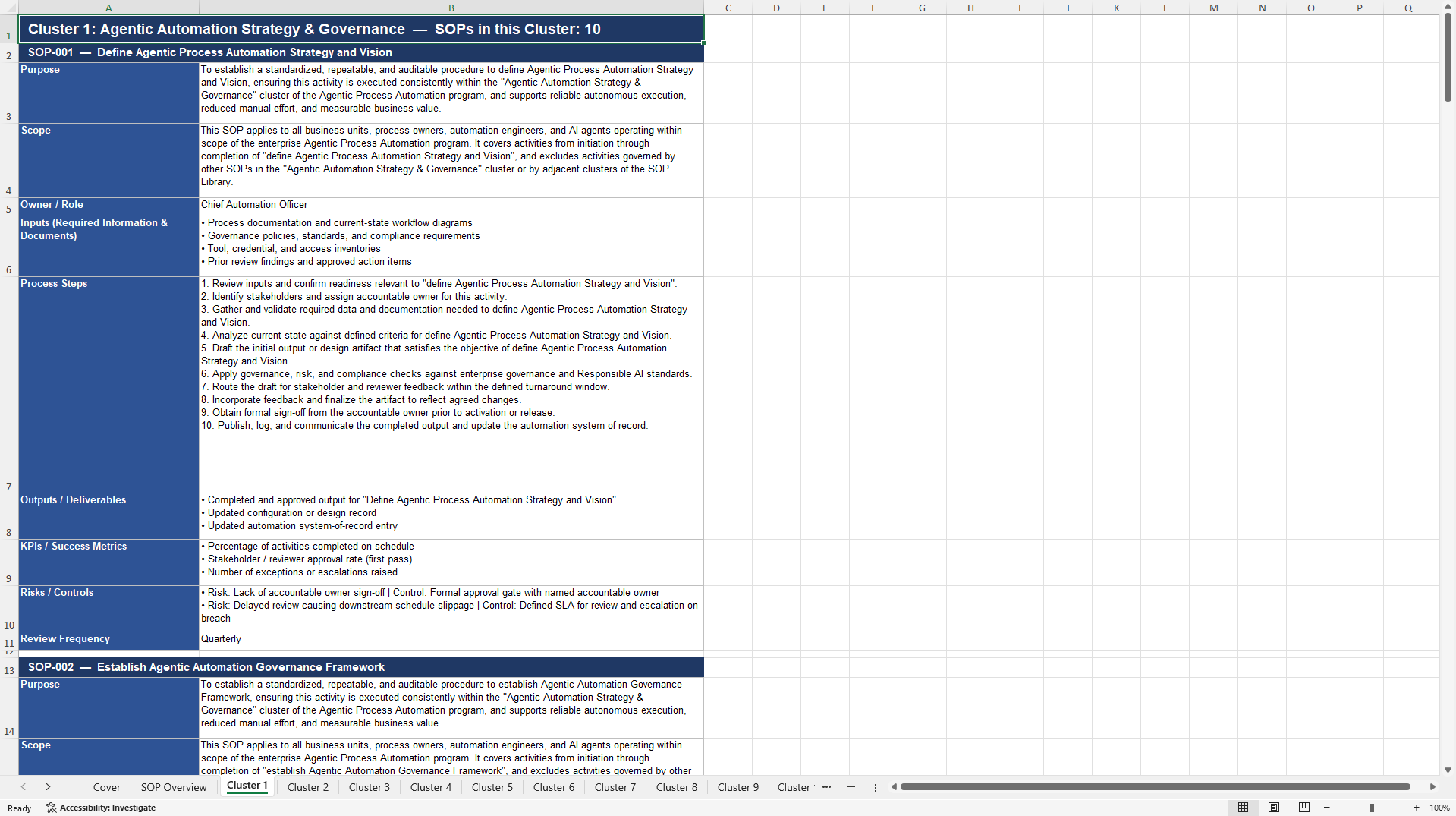The height and width of the screenshot is (816, 1456).
Task: Open the Cover sheet tab
Action: pos(106,787)
